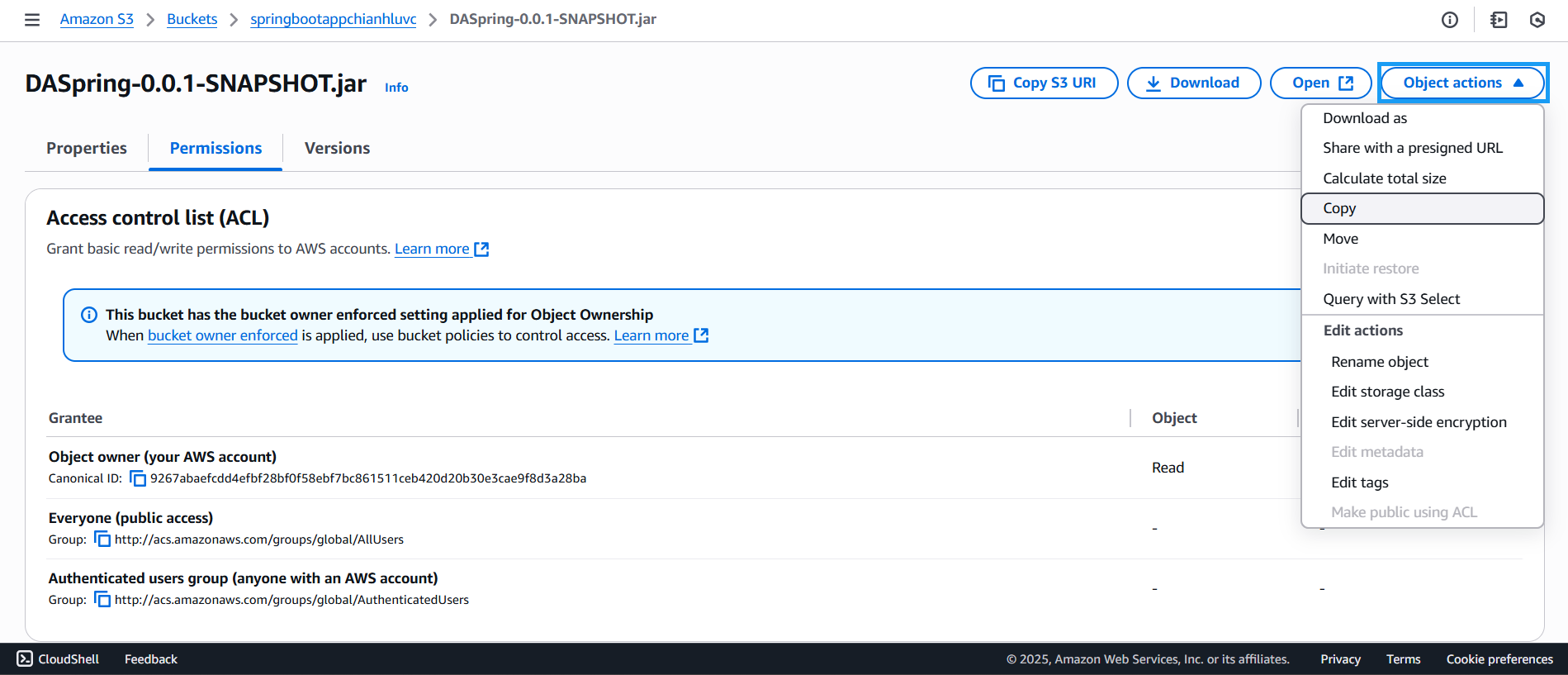Click the external link icon on the Open button

1346,83
